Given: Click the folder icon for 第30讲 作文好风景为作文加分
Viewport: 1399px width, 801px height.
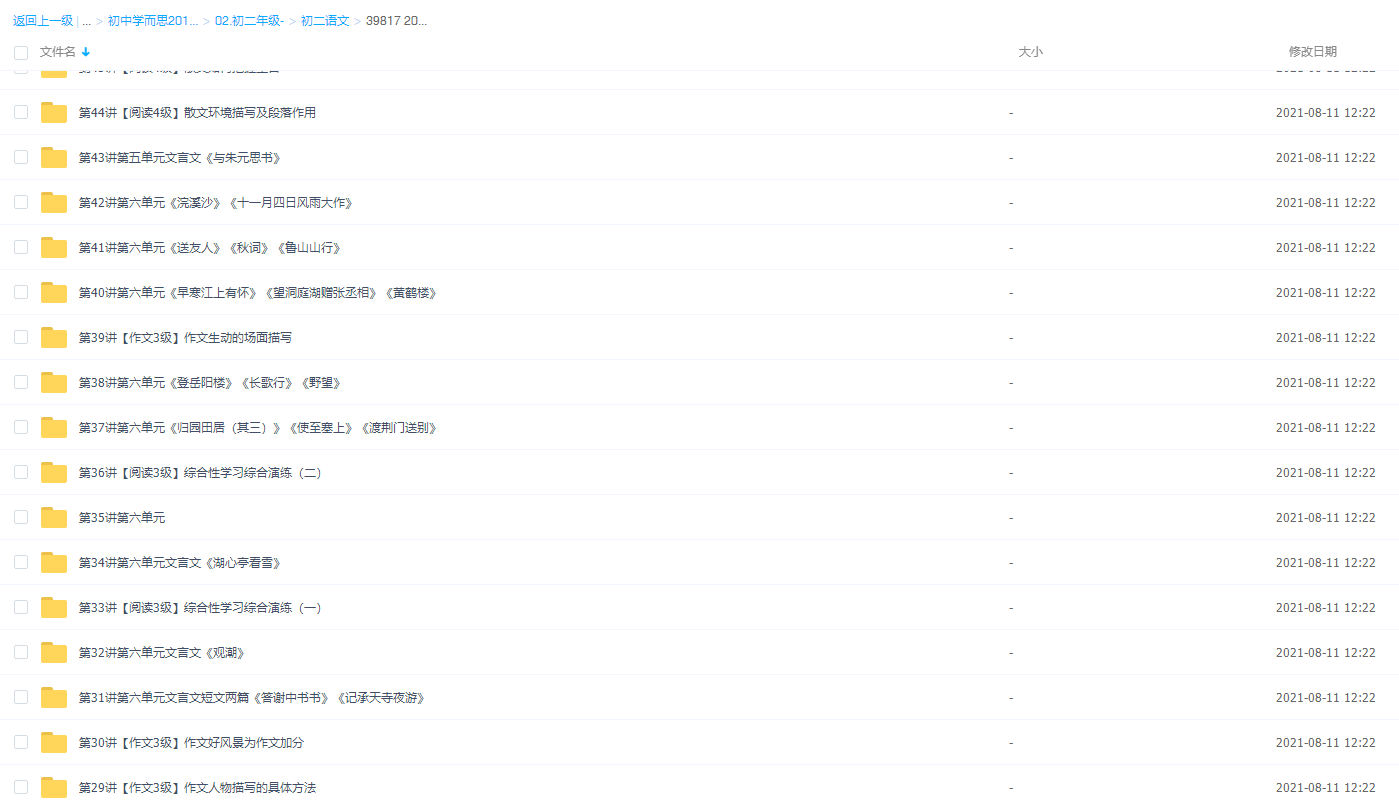Looking at the screenshot, I should coord(53,742).
